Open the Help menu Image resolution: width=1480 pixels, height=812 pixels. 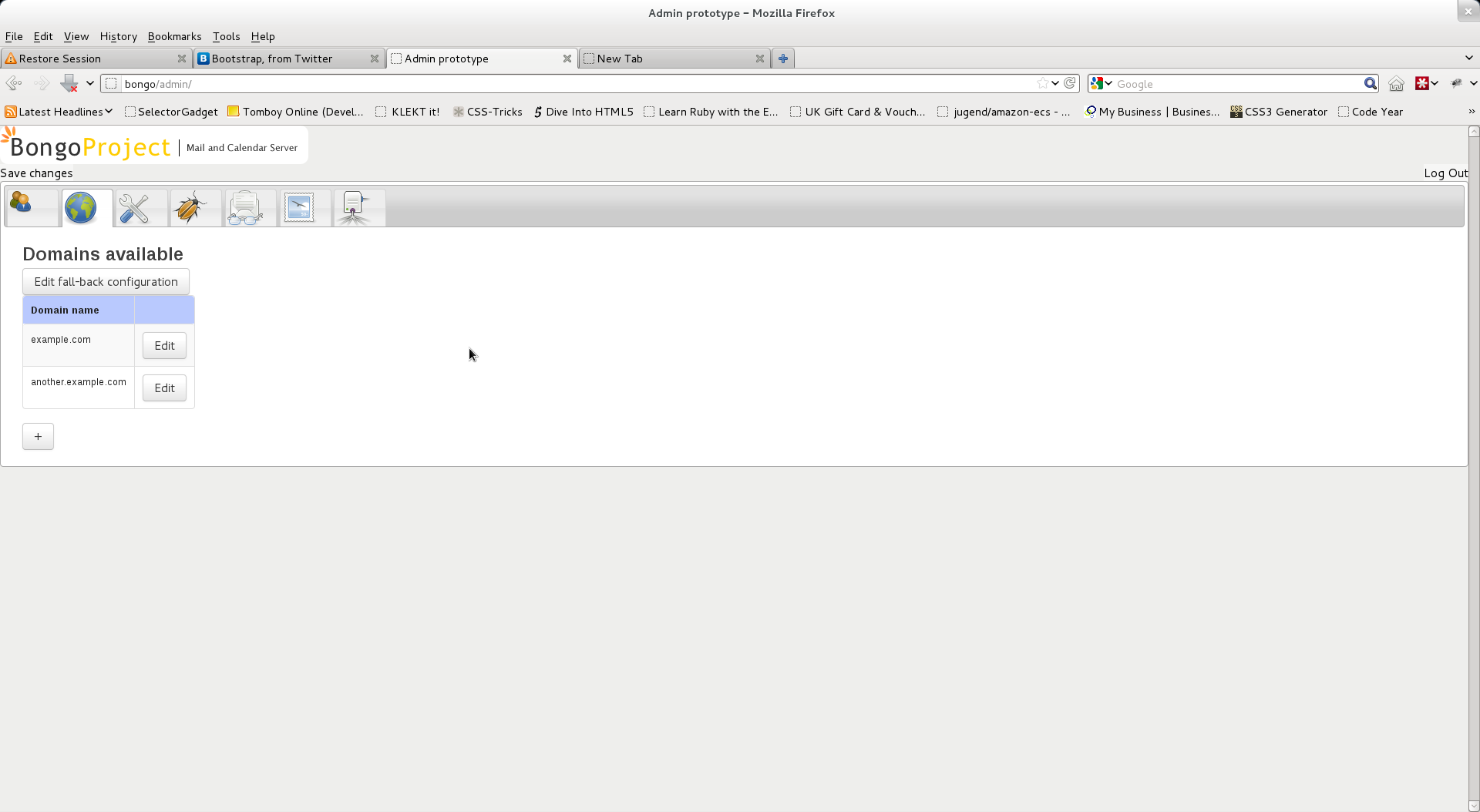pyautogui.click(x=263, y=36)
